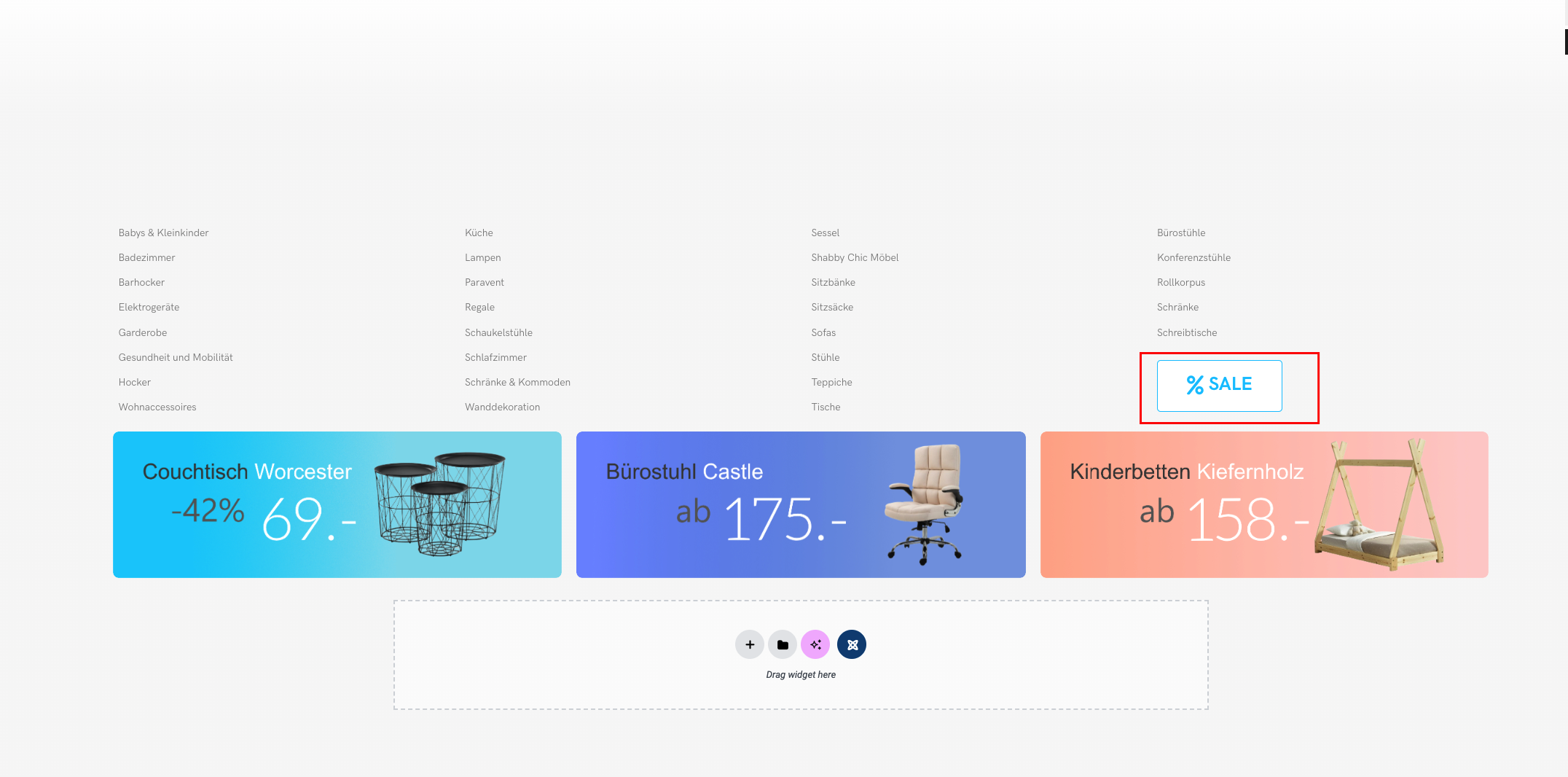Open the Couchtisch Worcester banner
Image resolution: width=1568 pixels, height=777 pixels.
coord(337,504)
